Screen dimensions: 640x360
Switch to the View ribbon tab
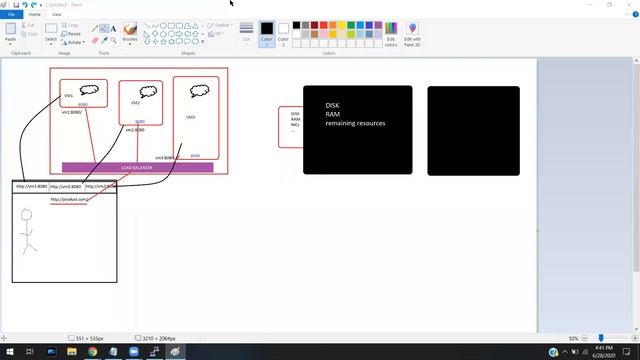point(57,14)
